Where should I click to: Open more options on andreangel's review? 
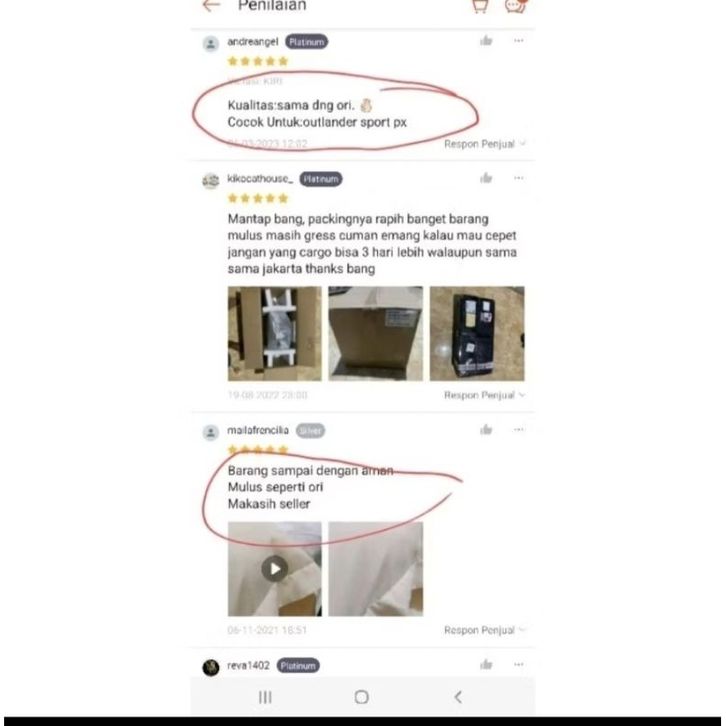coord(519,41)
